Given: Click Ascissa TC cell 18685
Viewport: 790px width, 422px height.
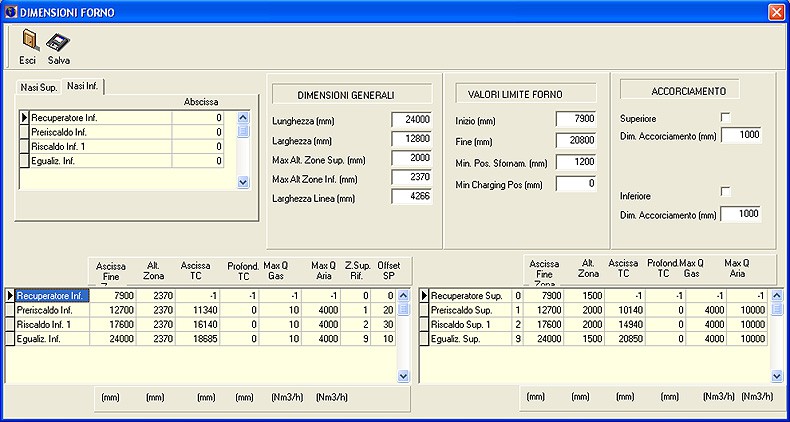Looking at the screenshot, I should (x=198, y=339).
